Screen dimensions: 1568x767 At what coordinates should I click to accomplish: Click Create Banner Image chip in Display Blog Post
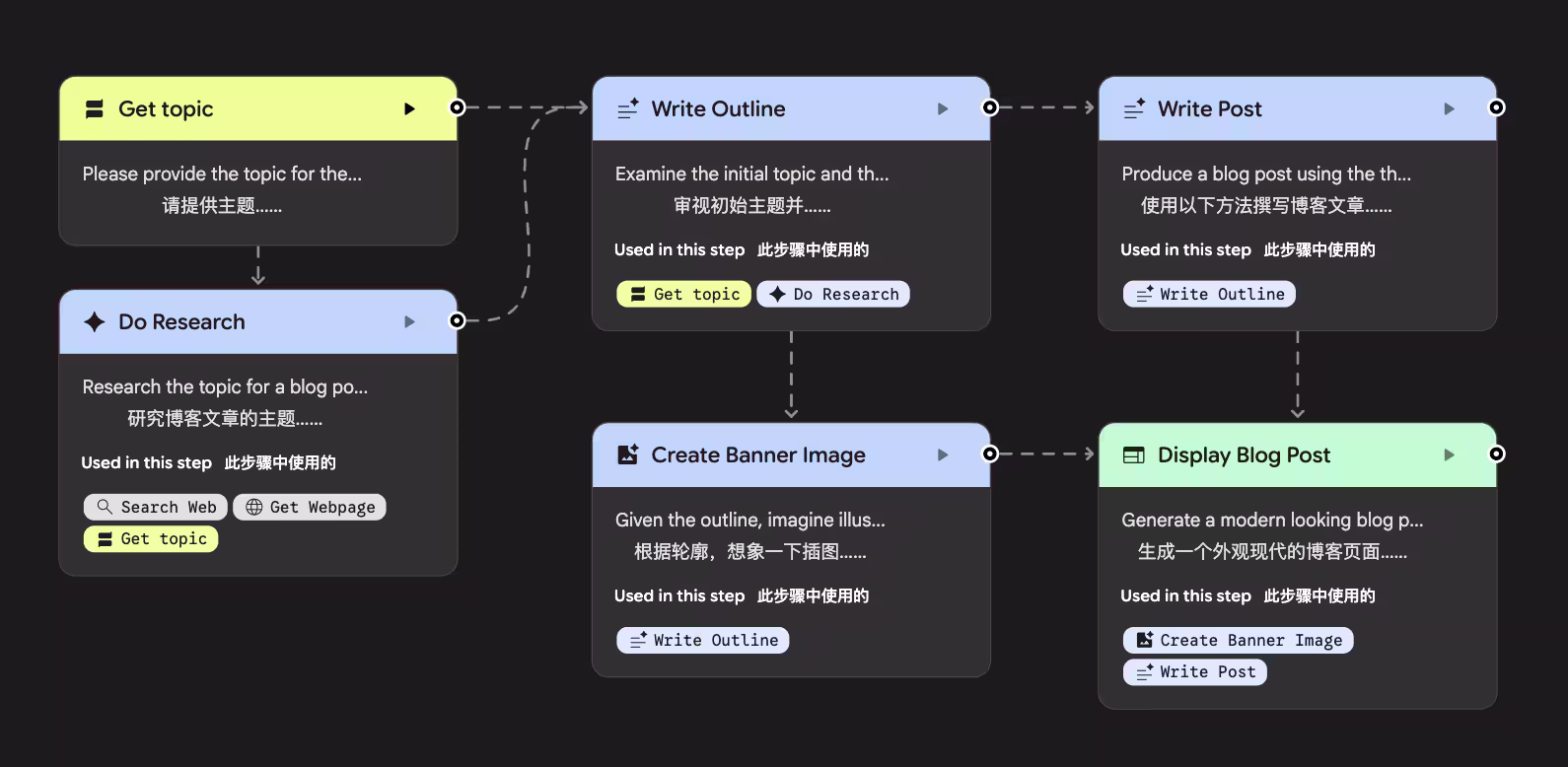click(x=1239, y=641)
